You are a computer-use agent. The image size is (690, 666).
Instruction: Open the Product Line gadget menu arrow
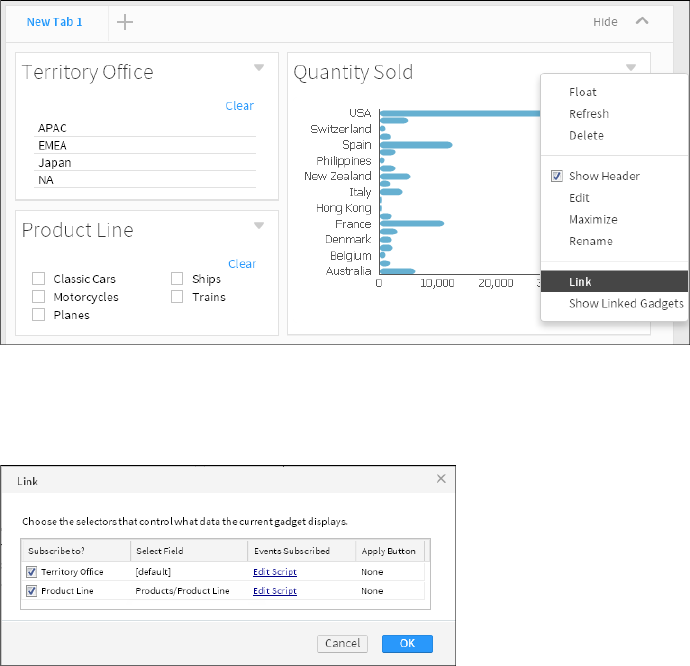tap(259, 226)
